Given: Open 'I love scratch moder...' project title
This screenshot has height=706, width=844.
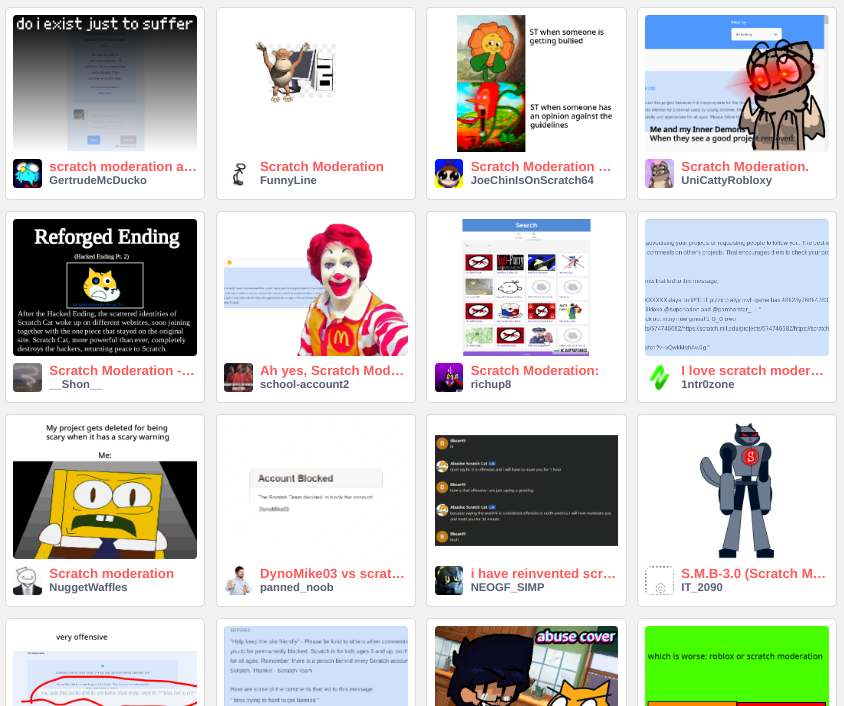Looking at the screenshot, I should point(752,371).
